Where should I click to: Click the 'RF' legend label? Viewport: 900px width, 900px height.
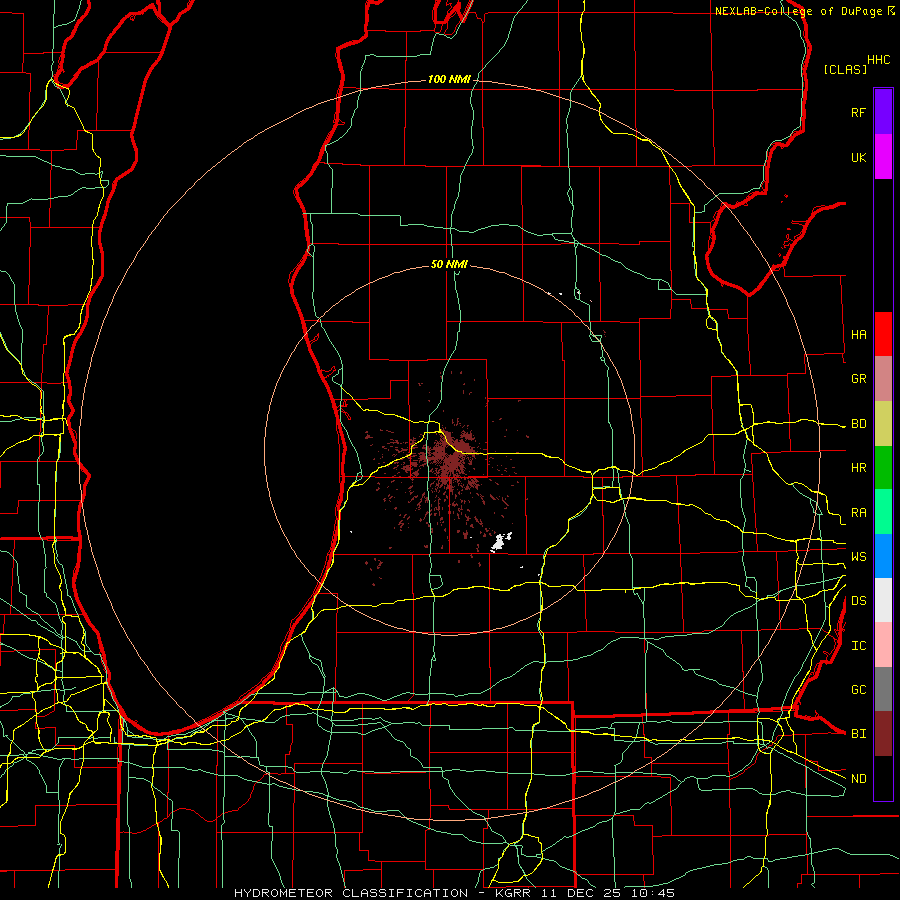(x=858, y=112)
